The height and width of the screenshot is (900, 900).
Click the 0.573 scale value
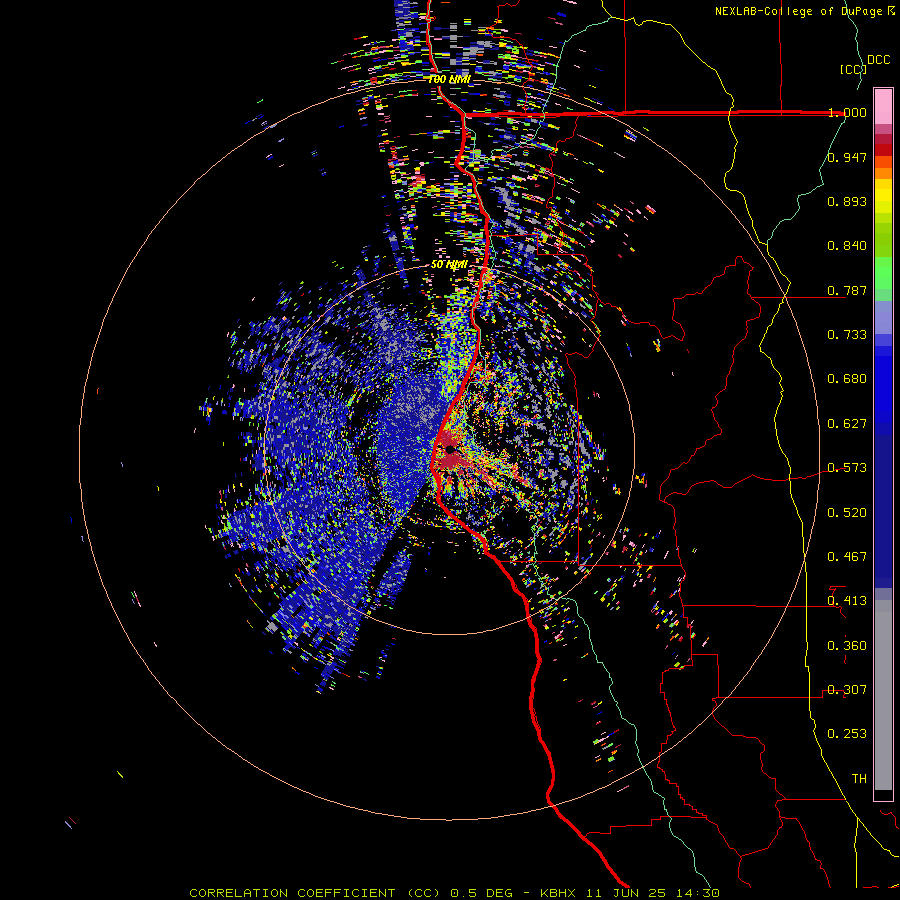point(847,468)
